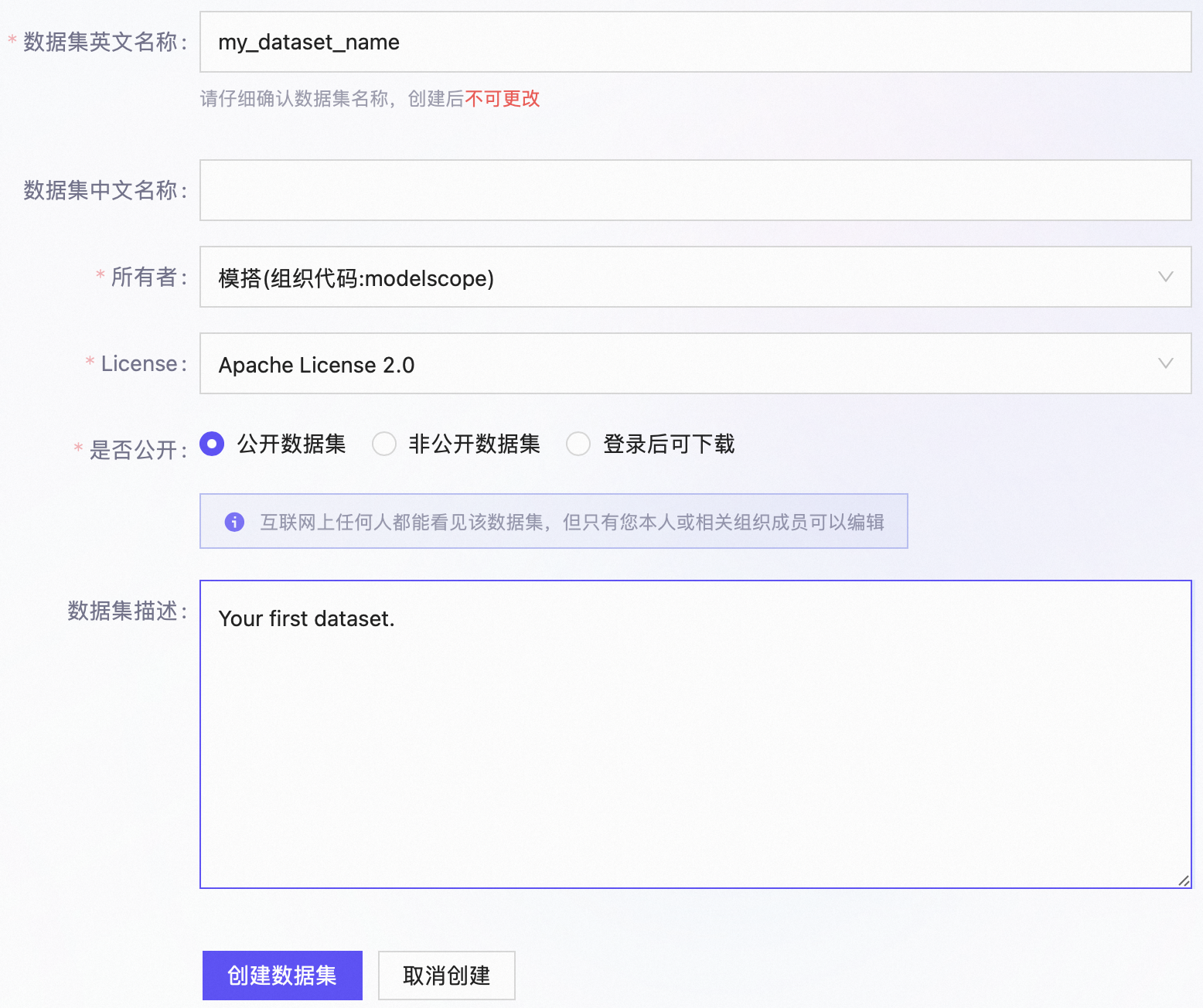Screen dimensions: 1203x1008
Task: Click the red 不可更改 warning text
Action: click(x=503, y=99)
